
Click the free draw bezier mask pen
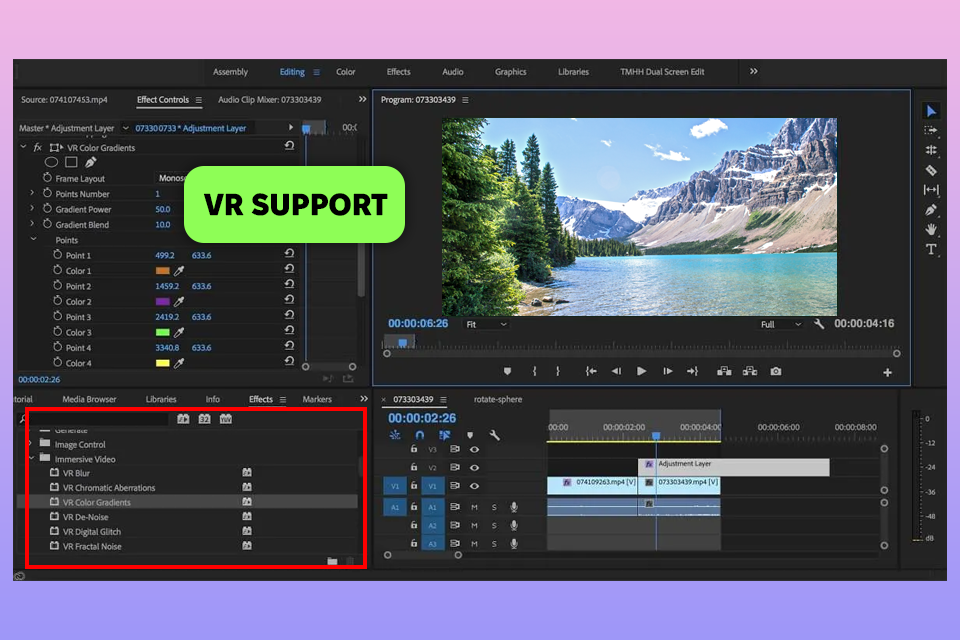click(x=91, y=162)
